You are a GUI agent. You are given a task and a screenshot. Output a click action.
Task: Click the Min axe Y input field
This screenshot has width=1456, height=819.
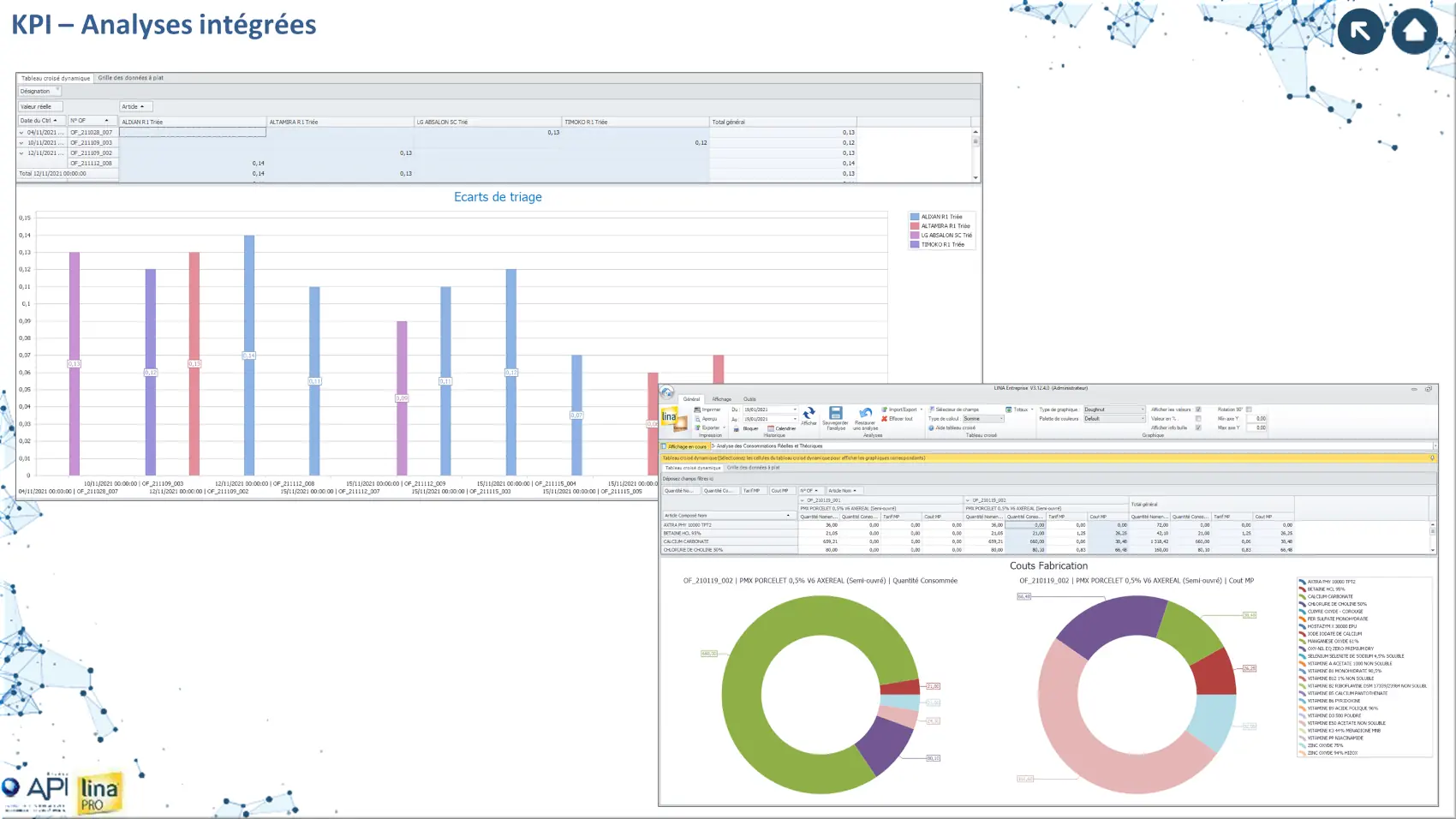(1256, 419)
